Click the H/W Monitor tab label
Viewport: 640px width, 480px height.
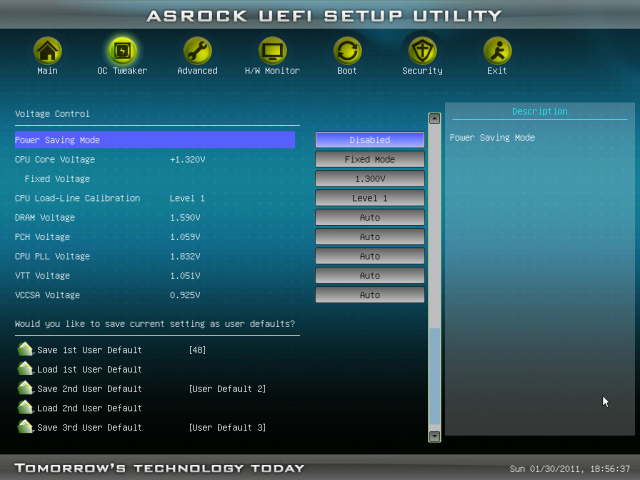[272, 71]
